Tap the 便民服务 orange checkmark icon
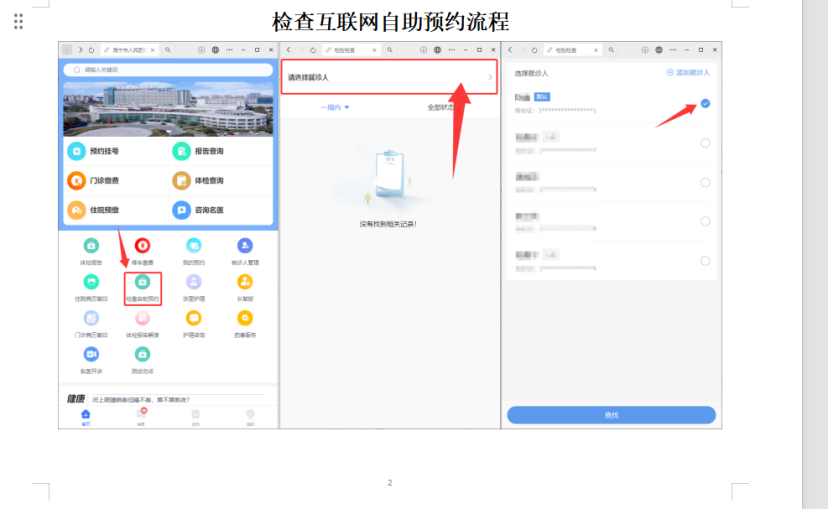 244,318
